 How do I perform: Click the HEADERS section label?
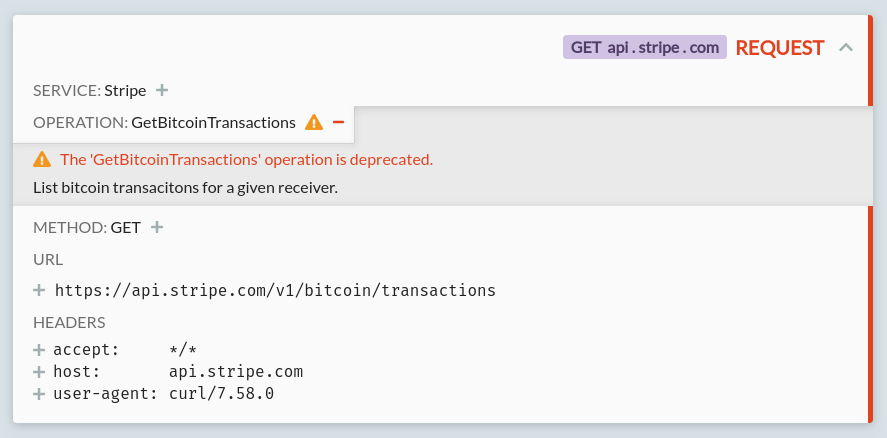pyautogui.click(x=69, y=322)
